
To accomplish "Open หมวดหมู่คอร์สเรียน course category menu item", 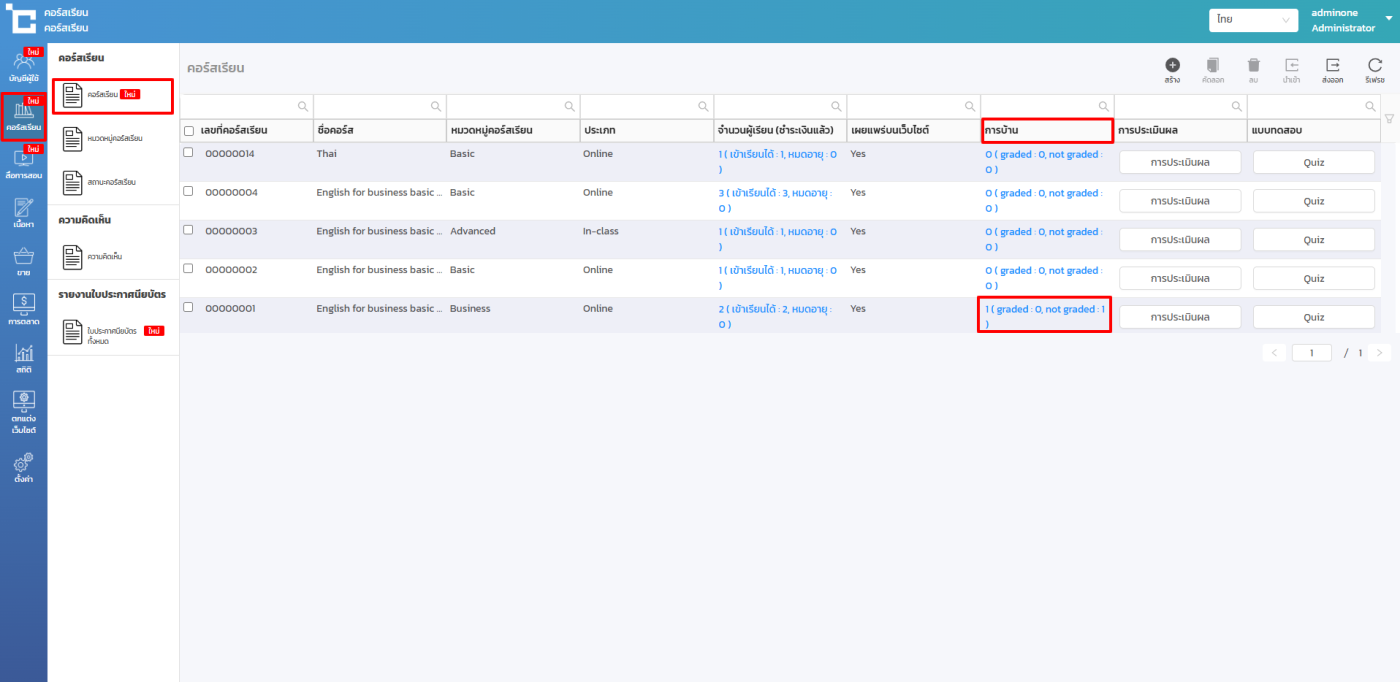I will pos(113,138).
